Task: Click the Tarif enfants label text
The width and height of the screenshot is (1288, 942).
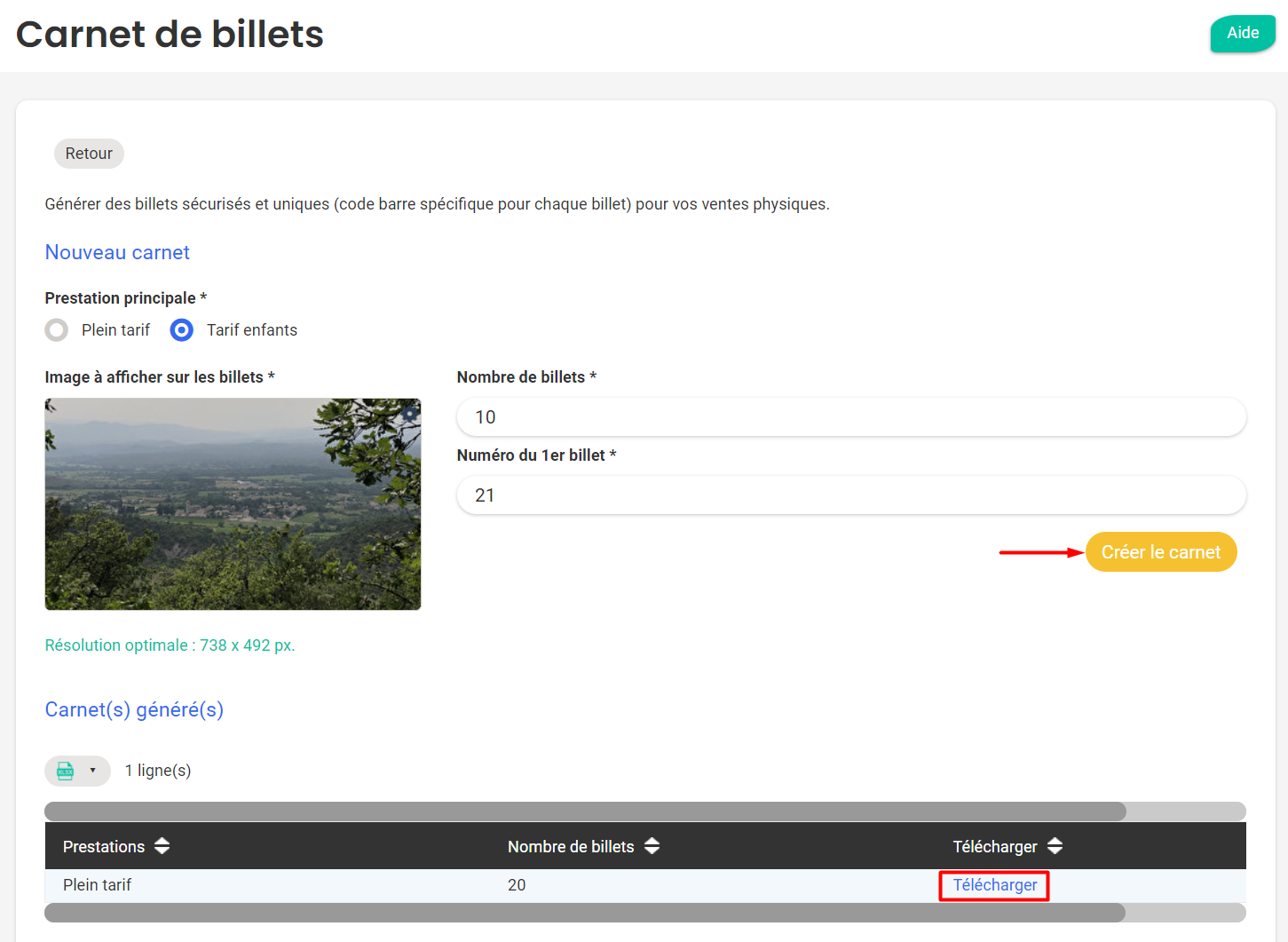Action: [251, 330]
